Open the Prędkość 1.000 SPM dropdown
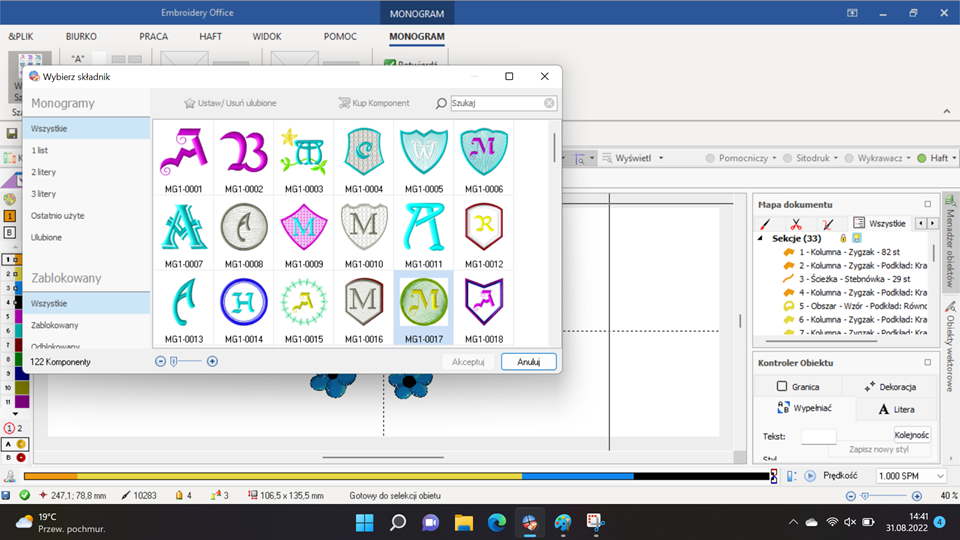This screenshot has width=960, height=540. (938, 477)
